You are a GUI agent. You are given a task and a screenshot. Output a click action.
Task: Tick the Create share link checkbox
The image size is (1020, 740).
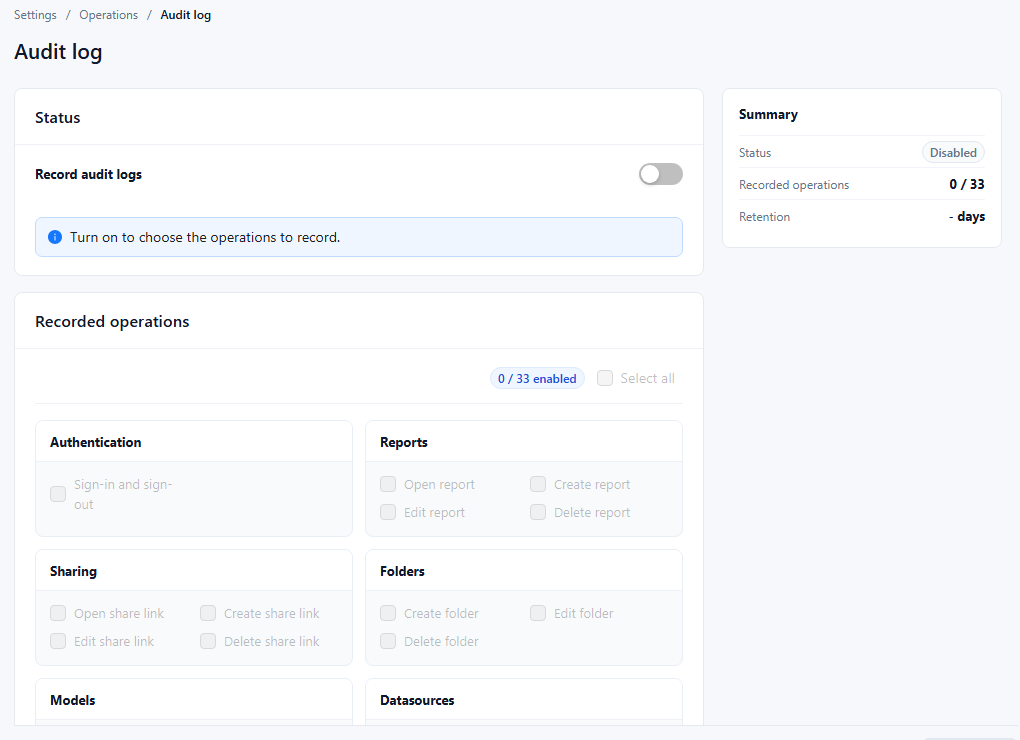coord(208,613)
